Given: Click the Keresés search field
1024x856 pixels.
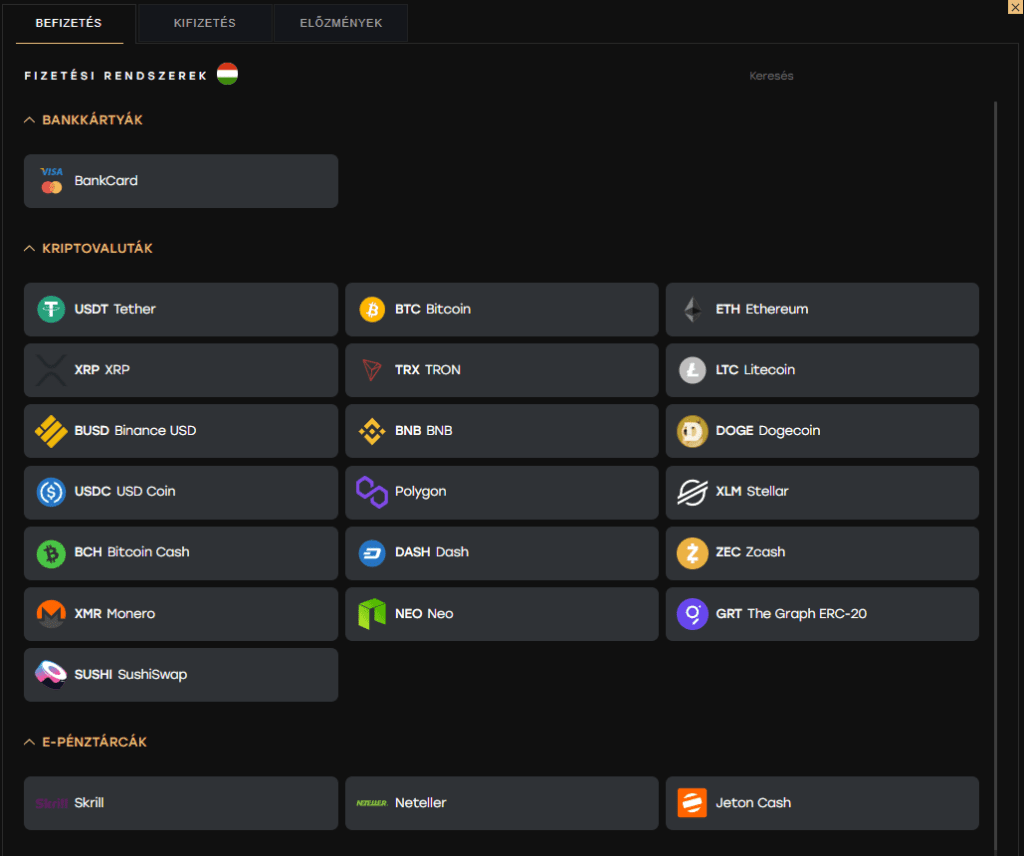Looking at the screenshot, I should [771, 76].
